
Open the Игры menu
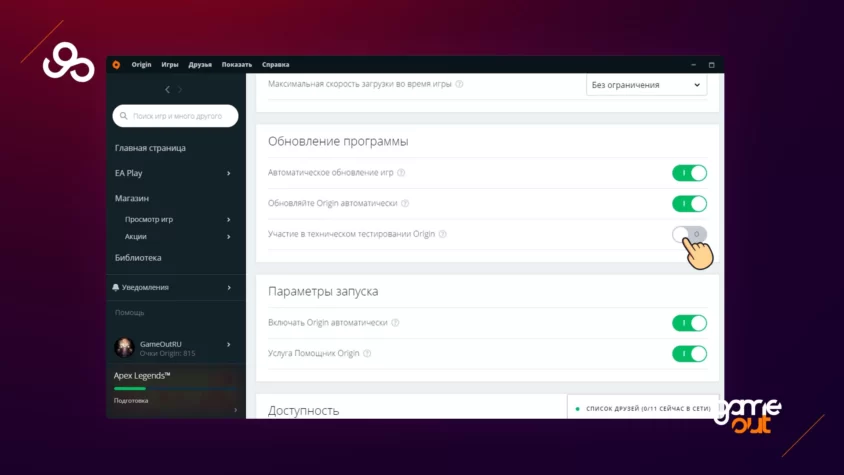point(170,65)
